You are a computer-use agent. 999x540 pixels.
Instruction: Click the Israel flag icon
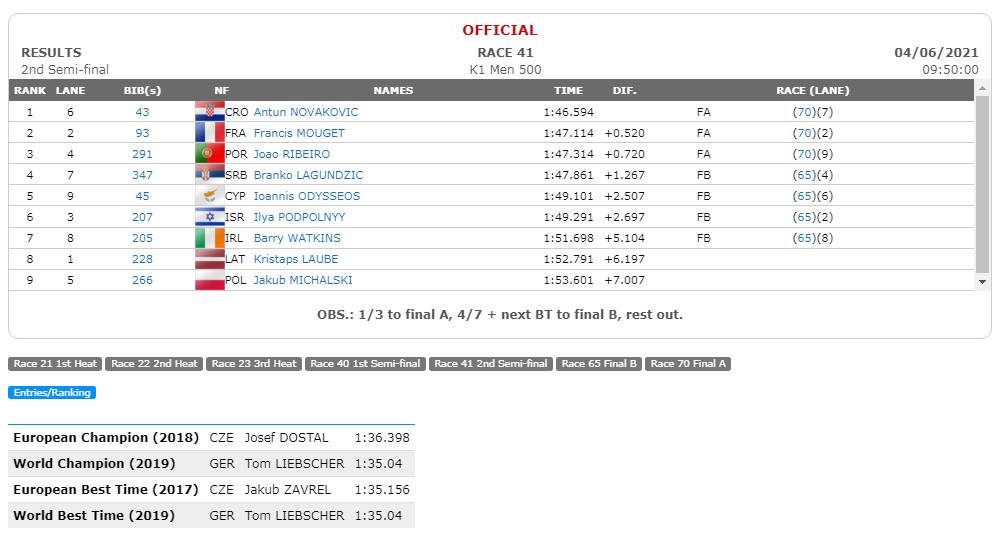click(x=210, y=217)
